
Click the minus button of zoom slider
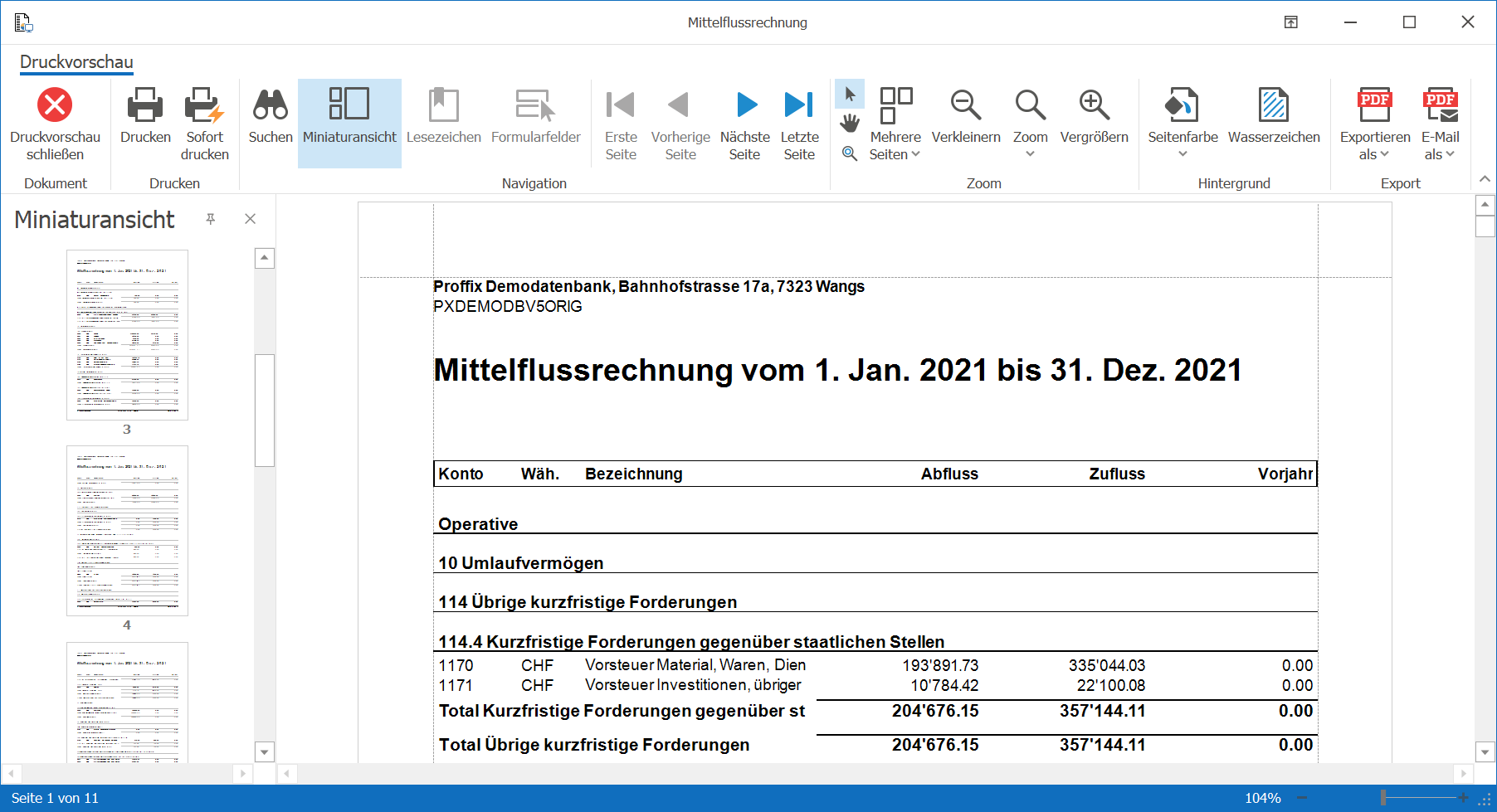click(x=1302, y=798)
